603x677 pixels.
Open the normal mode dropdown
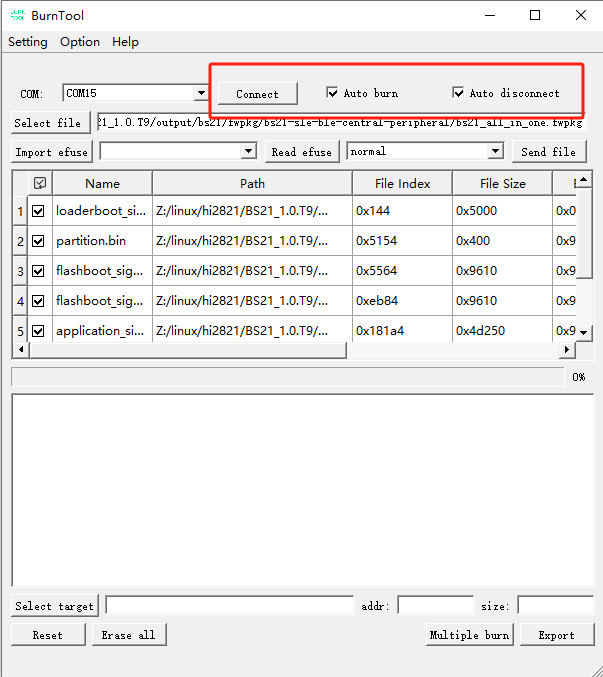click(495, 151)
